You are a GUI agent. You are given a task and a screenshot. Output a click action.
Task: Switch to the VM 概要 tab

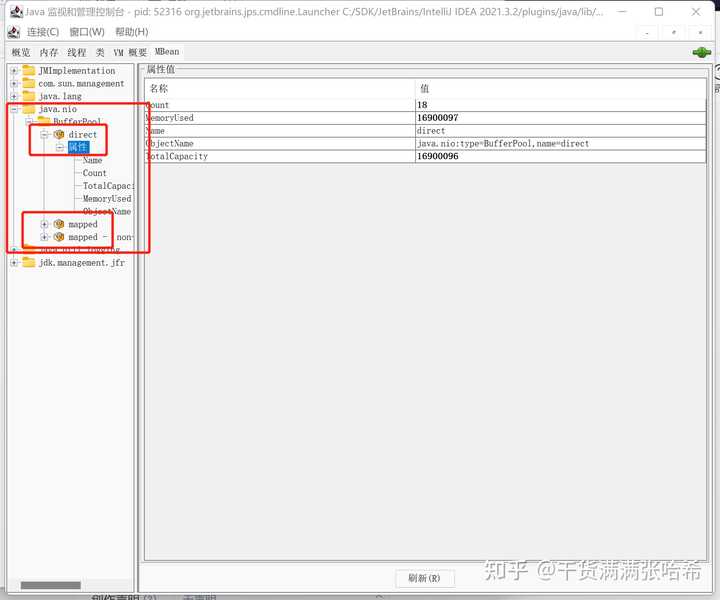(130, 52)
